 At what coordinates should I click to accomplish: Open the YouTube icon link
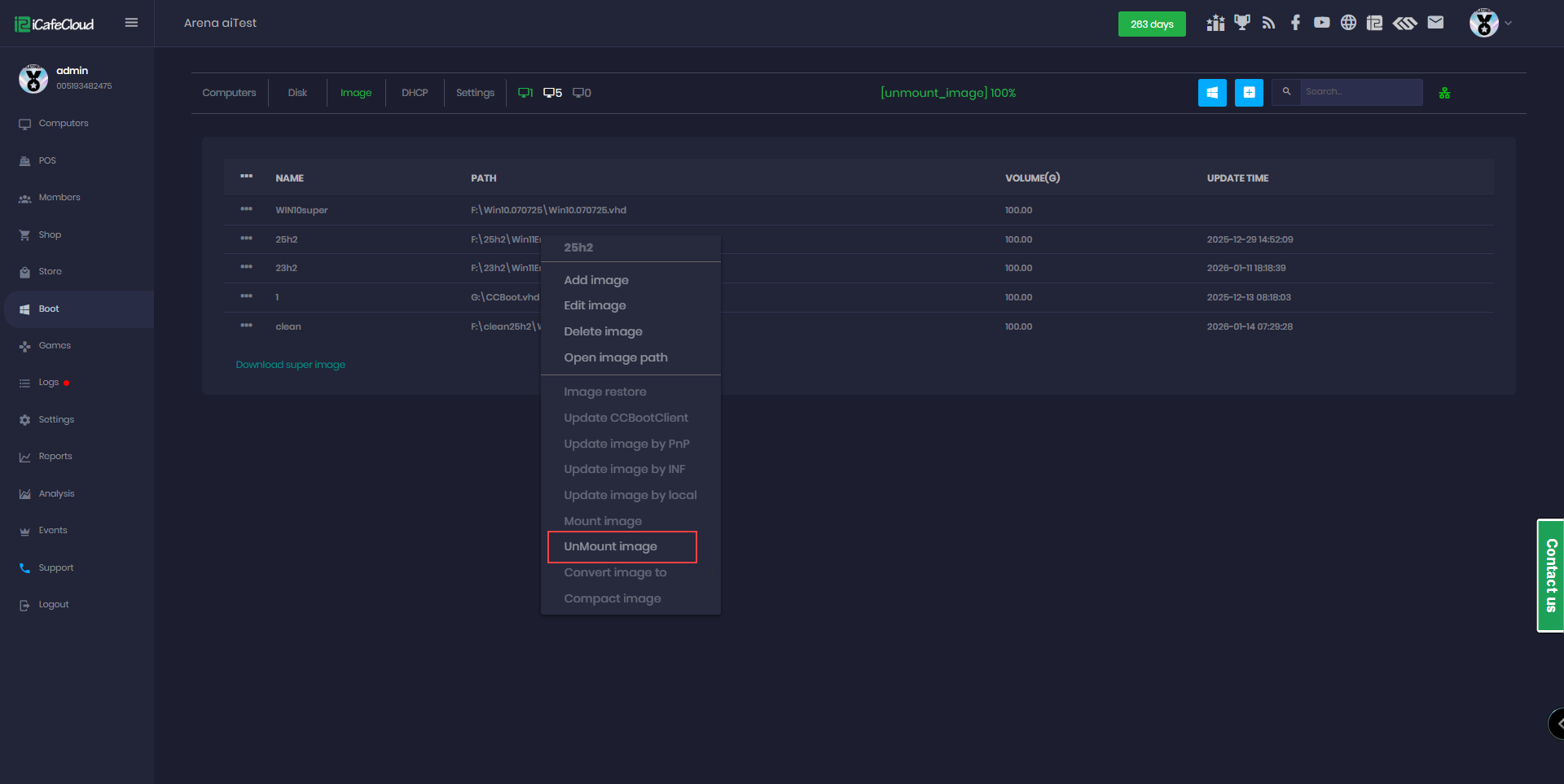click(x=1321, y=23)
